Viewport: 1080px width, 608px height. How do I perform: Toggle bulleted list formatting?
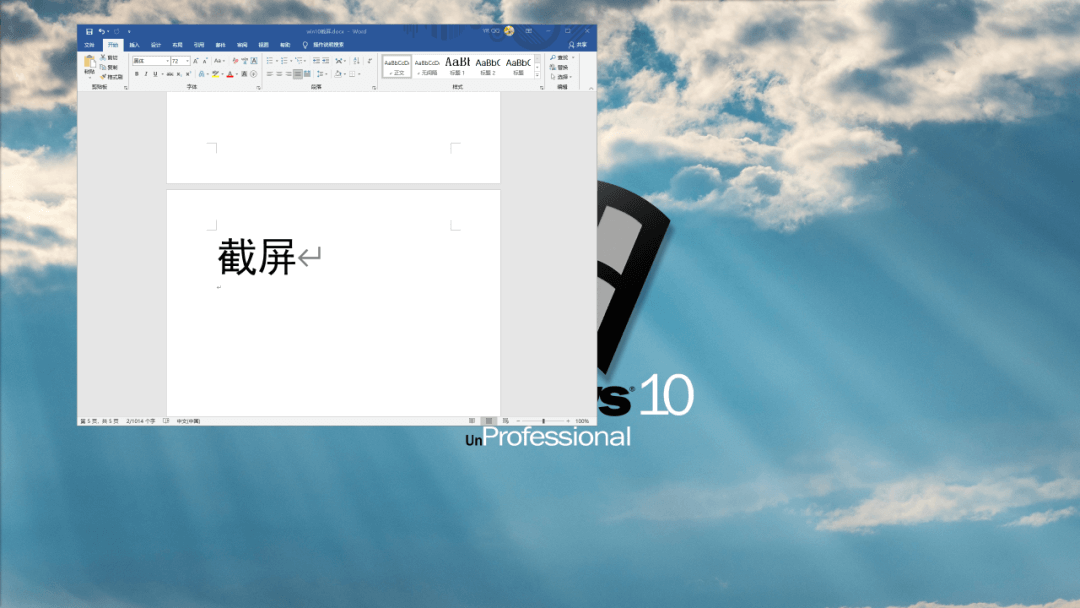[x=268, y=60]
